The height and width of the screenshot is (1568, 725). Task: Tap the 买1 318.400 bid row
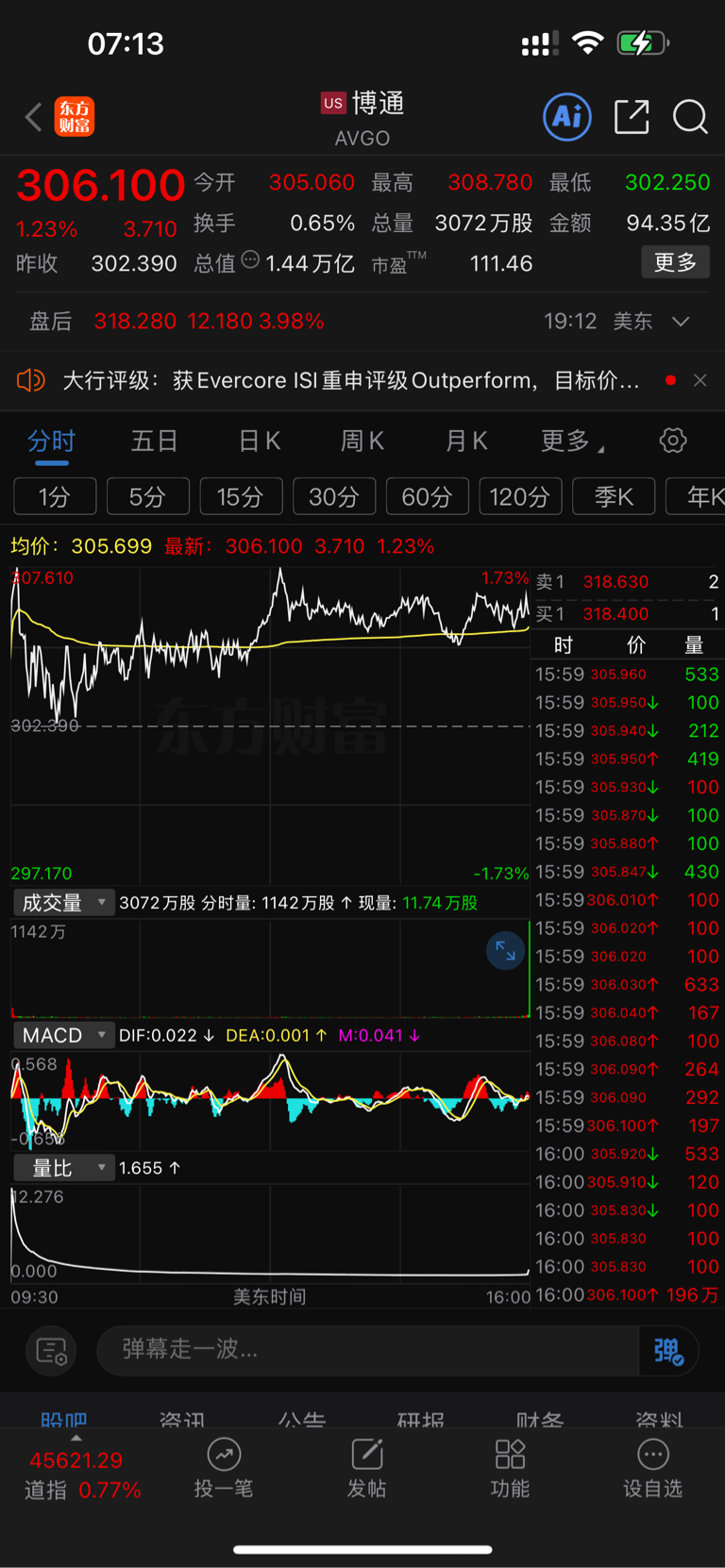point(628,614)
